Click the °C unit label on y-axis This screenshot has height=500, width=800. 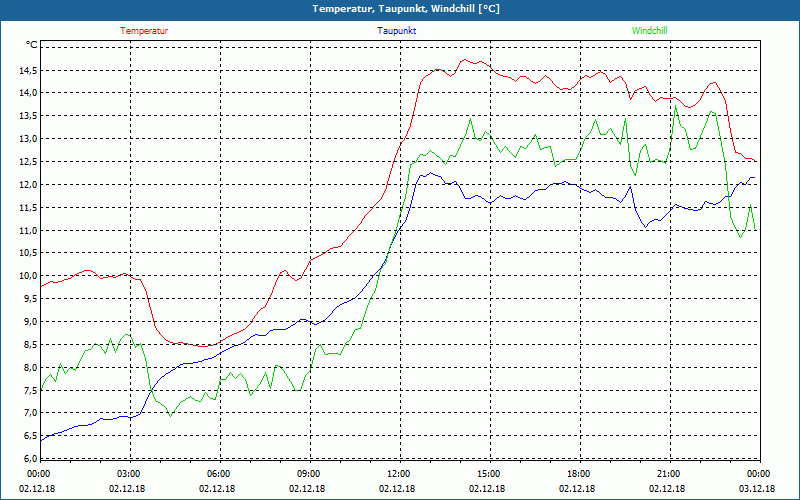tap(32, 45)
